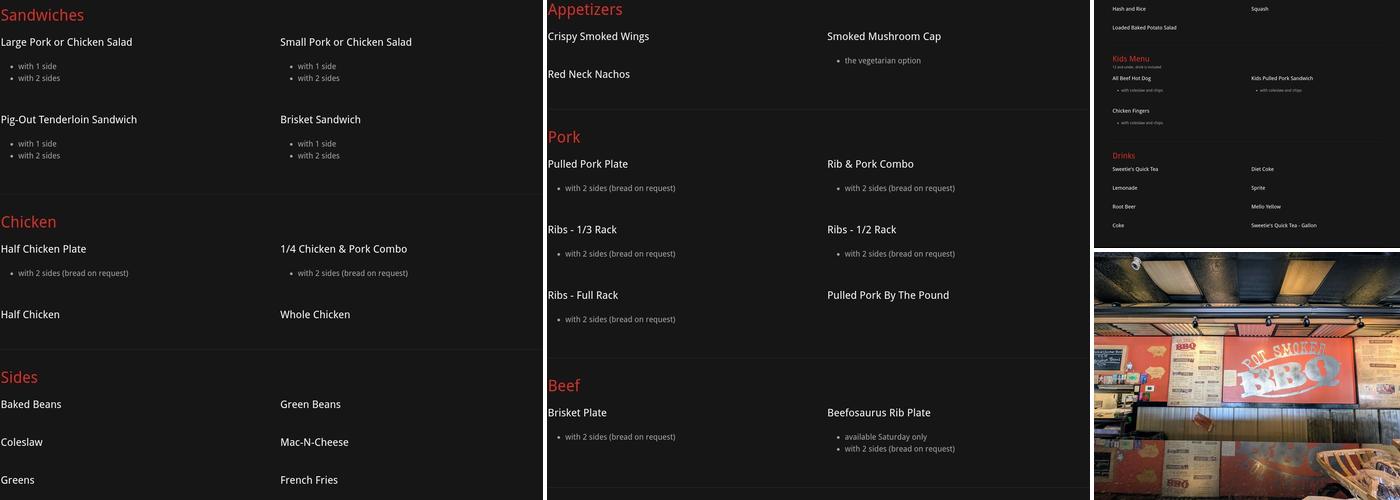The image size is (1400, 500).
Task: Choose the French Fries side
Action: [x=309, y=480]
